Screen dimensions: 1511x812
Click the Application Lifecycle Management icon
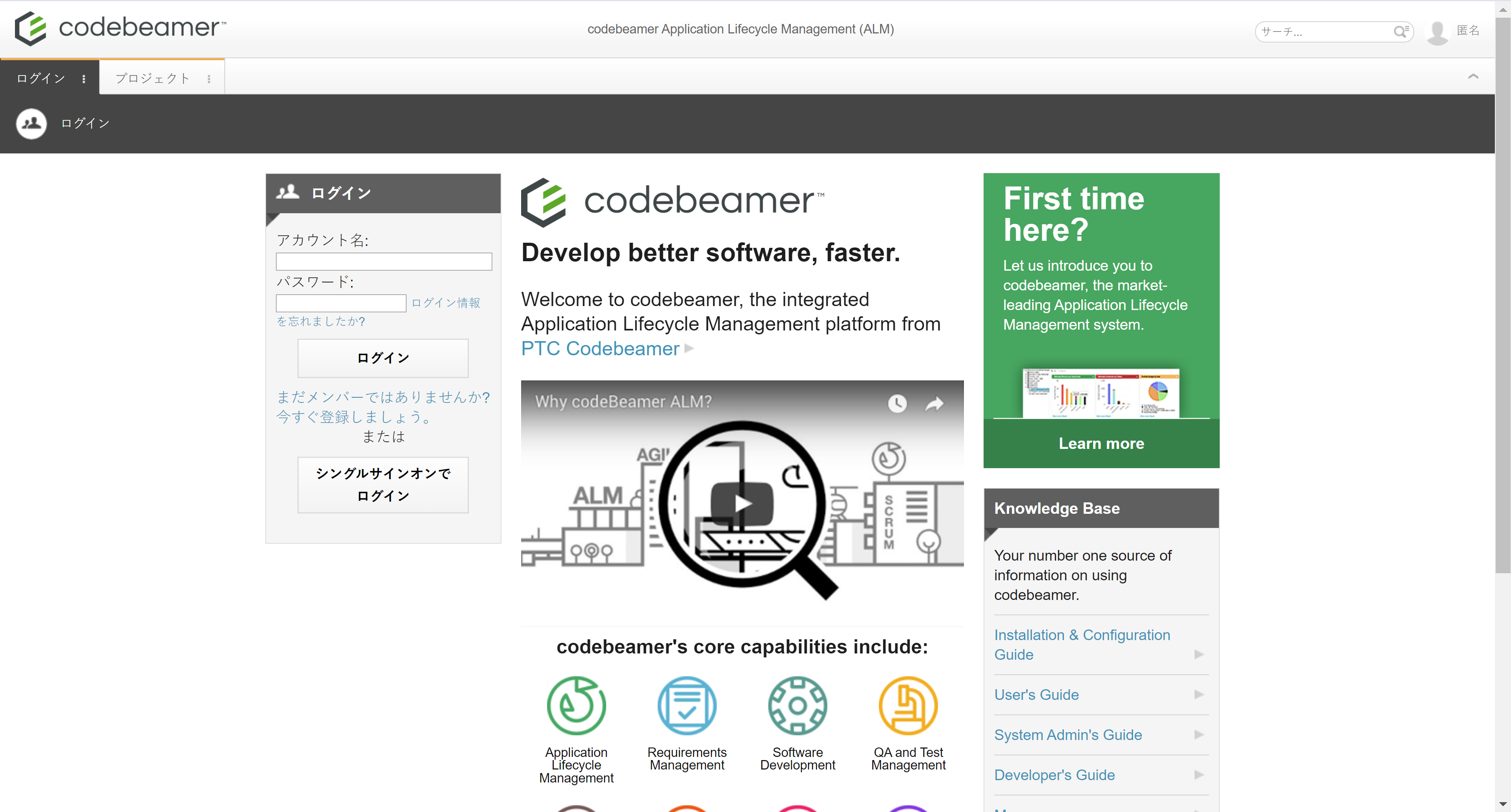pyautogui.click(x=576, y=705)
